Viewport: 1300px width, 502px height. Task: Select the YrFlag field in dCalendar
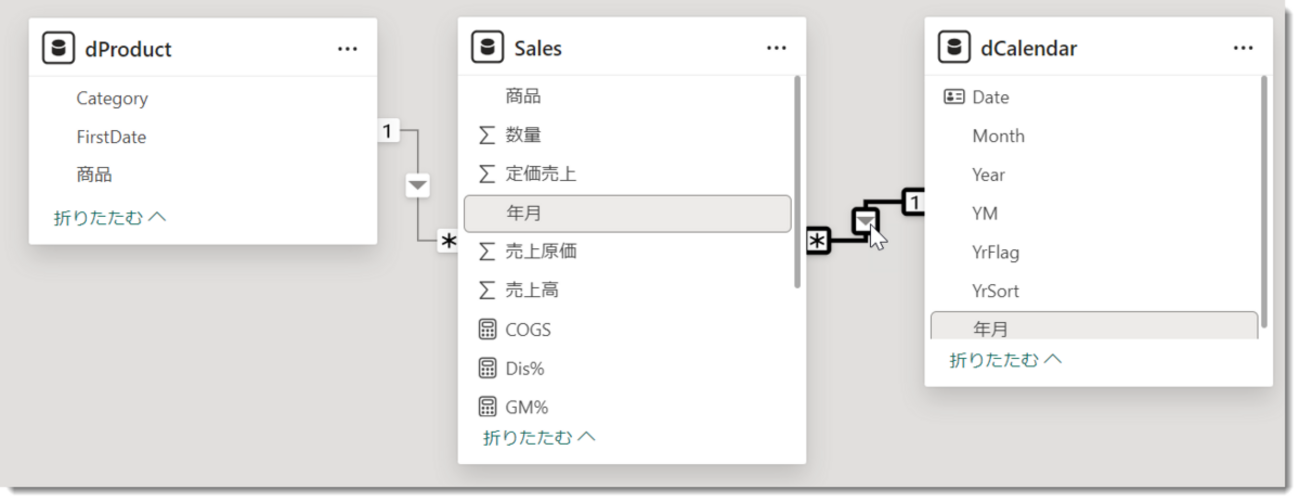[1094, 252]
